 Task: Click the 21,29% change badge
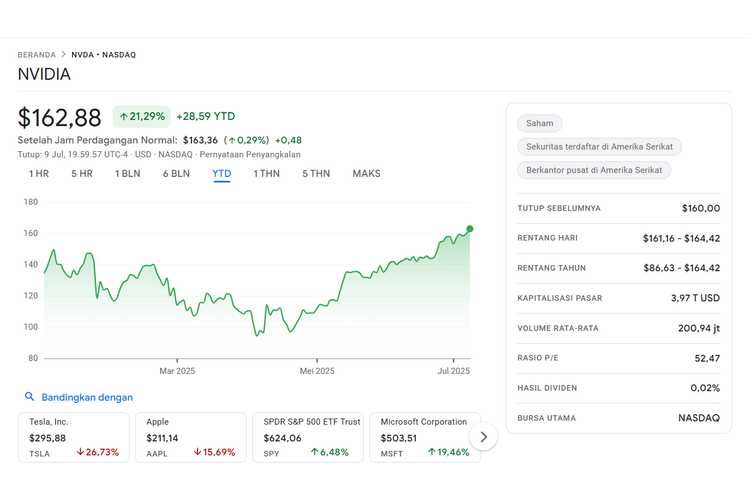tap(142, 116)
